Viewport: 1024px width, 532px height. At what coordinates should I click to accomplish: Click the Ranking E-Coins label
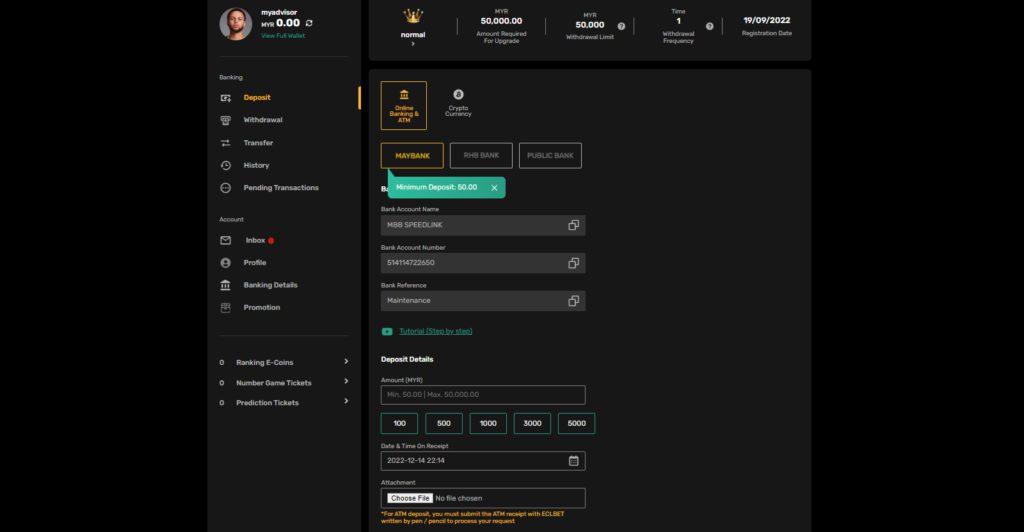pyautogui.click(x=264, y=362)
